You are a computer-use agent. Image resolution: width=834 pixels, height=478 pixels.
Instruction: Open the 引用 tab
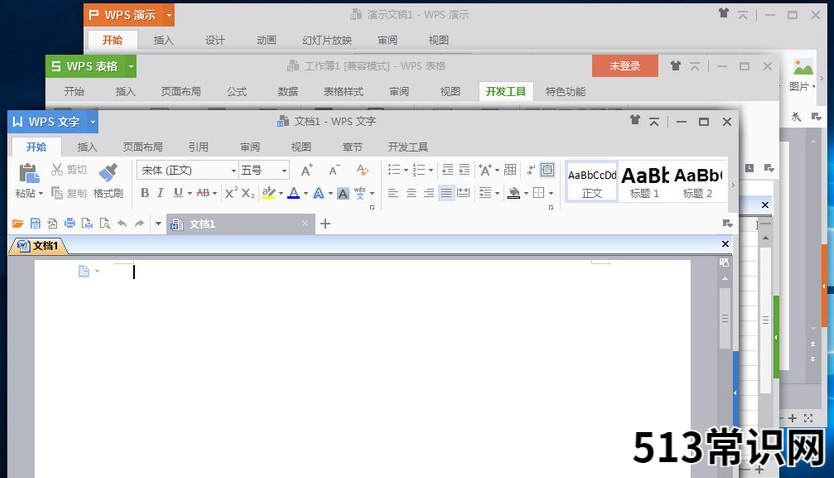tap(198, 147)
